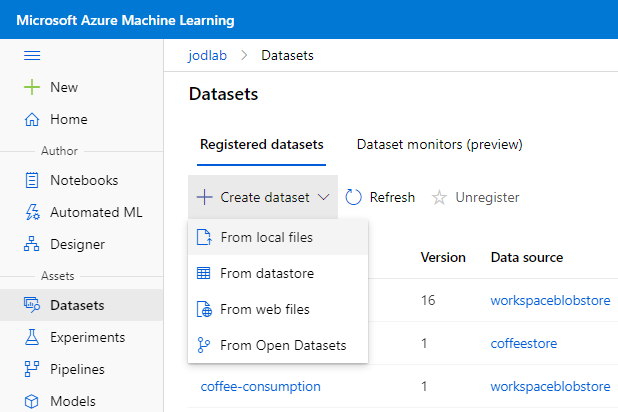618x412 pixels.
Task: Click the coffeestore data source link
Action: coord(523,343)
